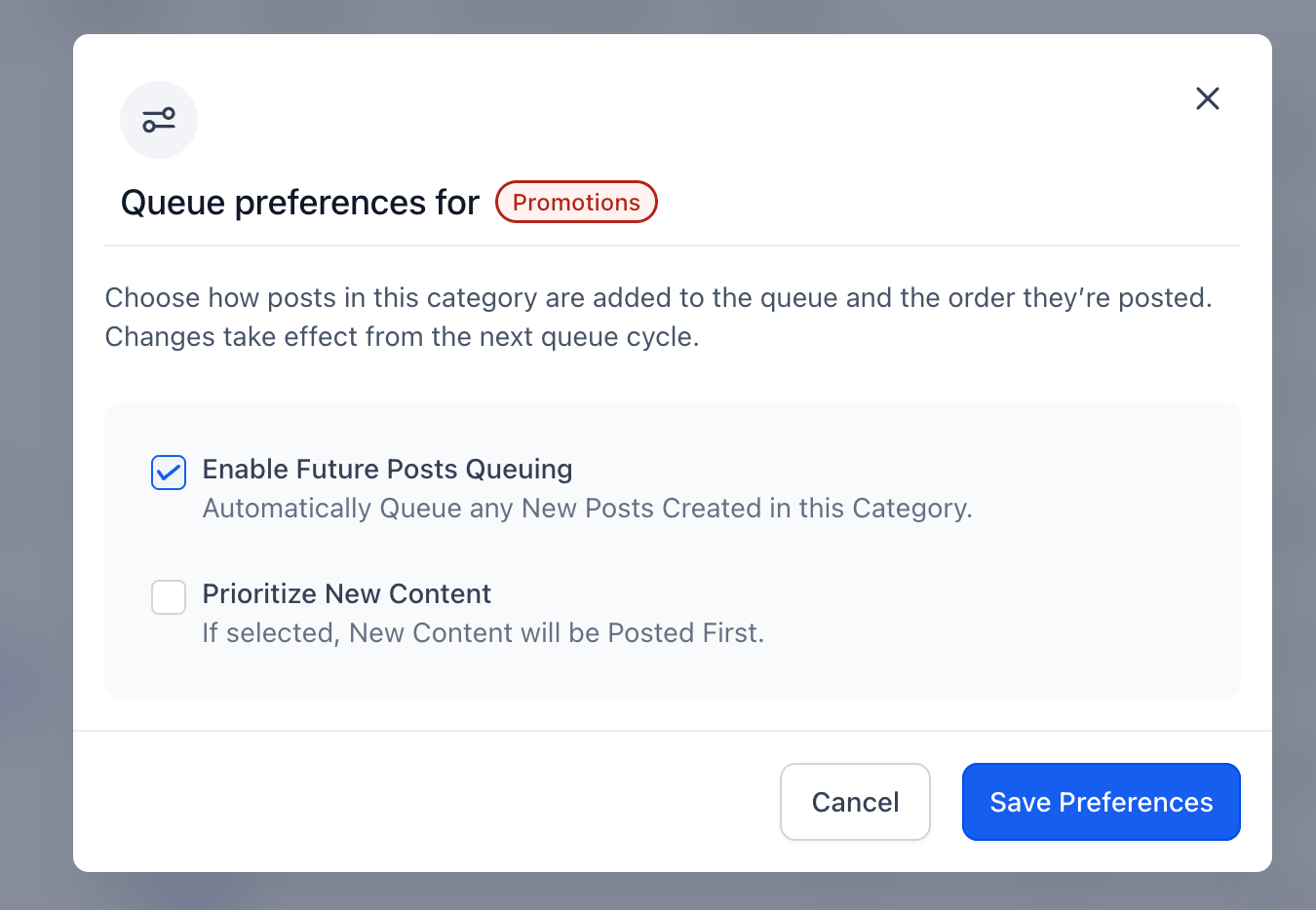1316x910 pixels.
Task: Click the "Enable Future Posts Queuing" label text
Action: click(387, 469)
